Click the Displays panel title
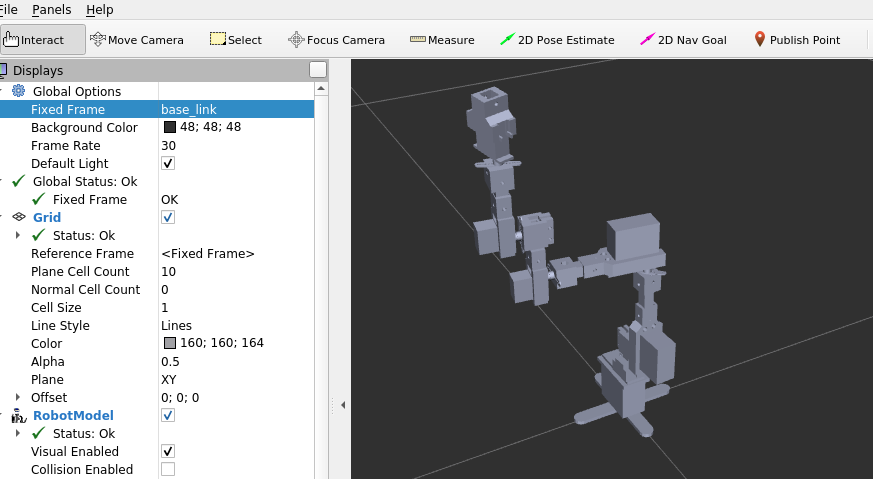Screen dimensions: 873x479 click(x=38, y=71)
